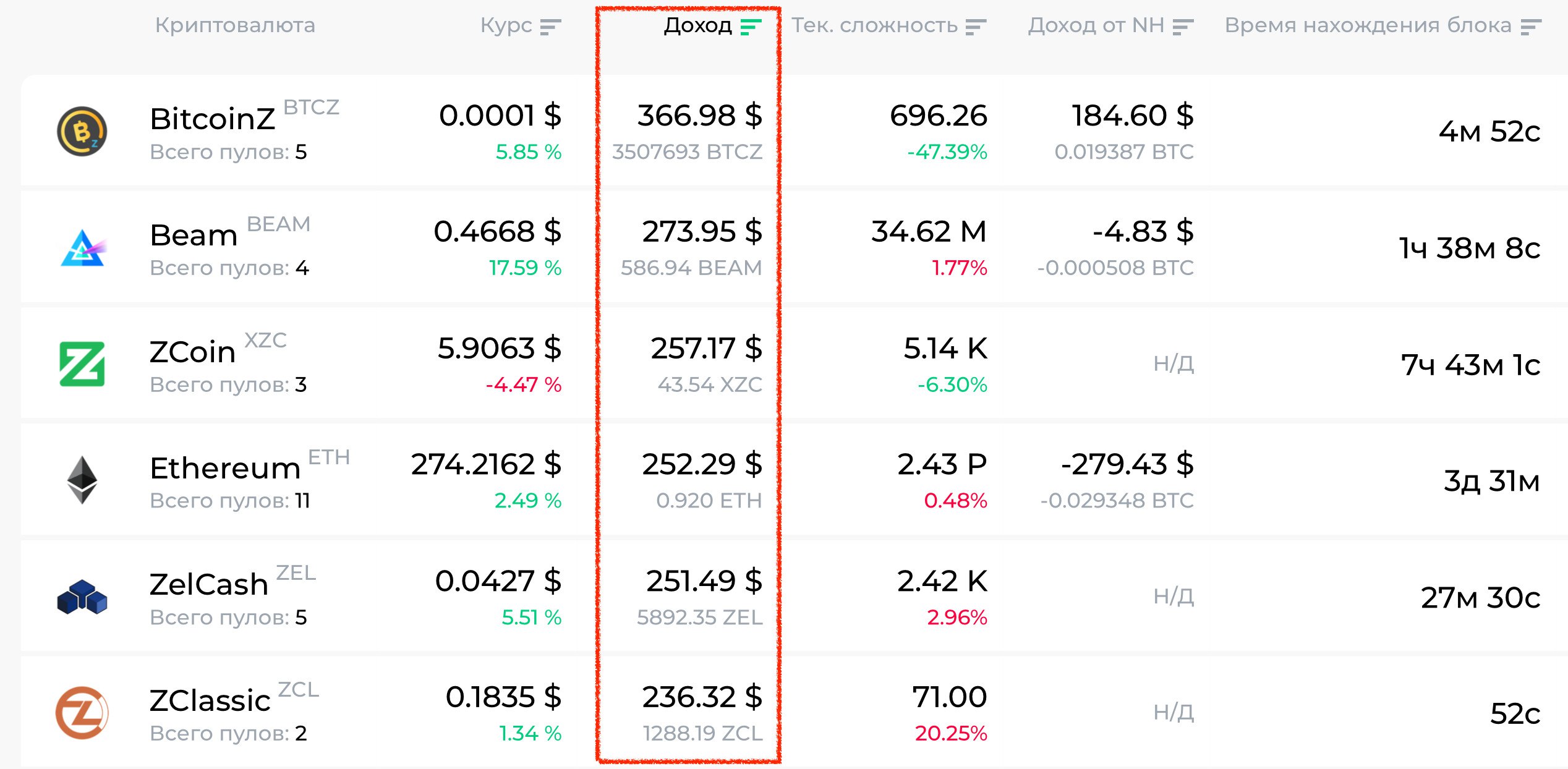Image resolution: width=1568 pixels, height=769 pixels.
Task: Click the 0.1835 $ rate value
Action: [503, 697]
